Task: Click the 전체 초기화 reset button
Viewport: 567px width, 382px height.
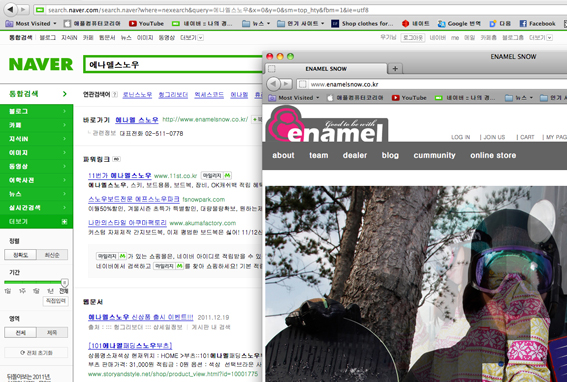Action: pyautogui.click(x=36, y=352)
